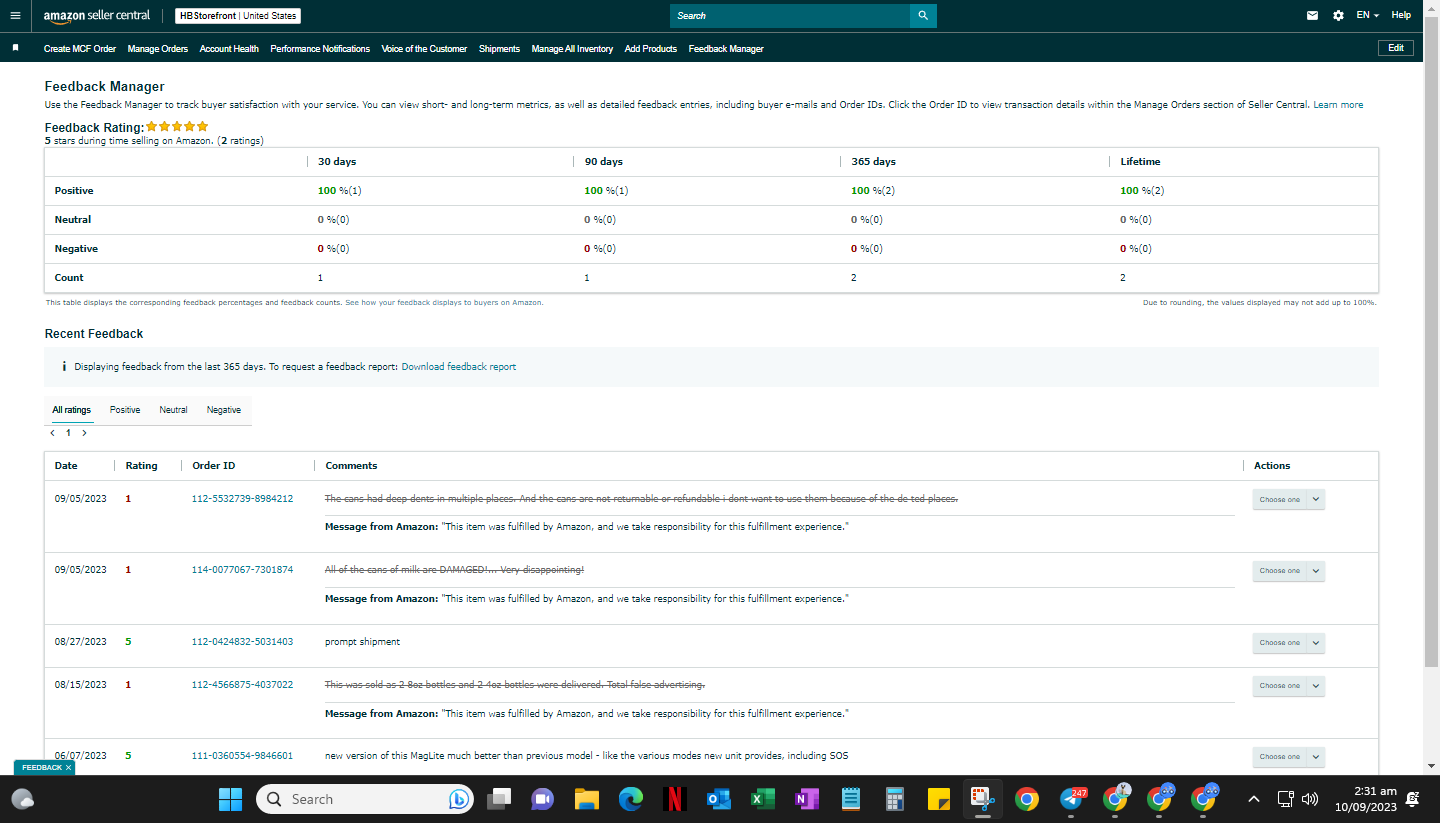
Task: Open Microsoft Edge from the taskbar
Action: 630,799
